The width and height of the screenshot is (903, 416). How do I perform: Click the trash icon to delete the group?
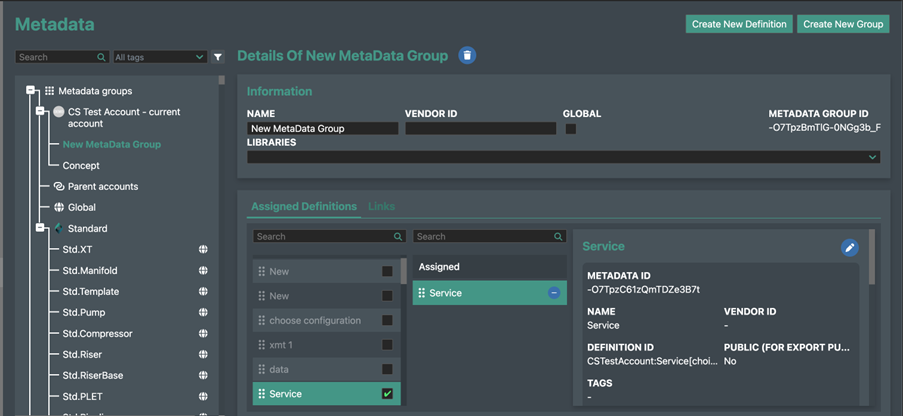(468, 56)
